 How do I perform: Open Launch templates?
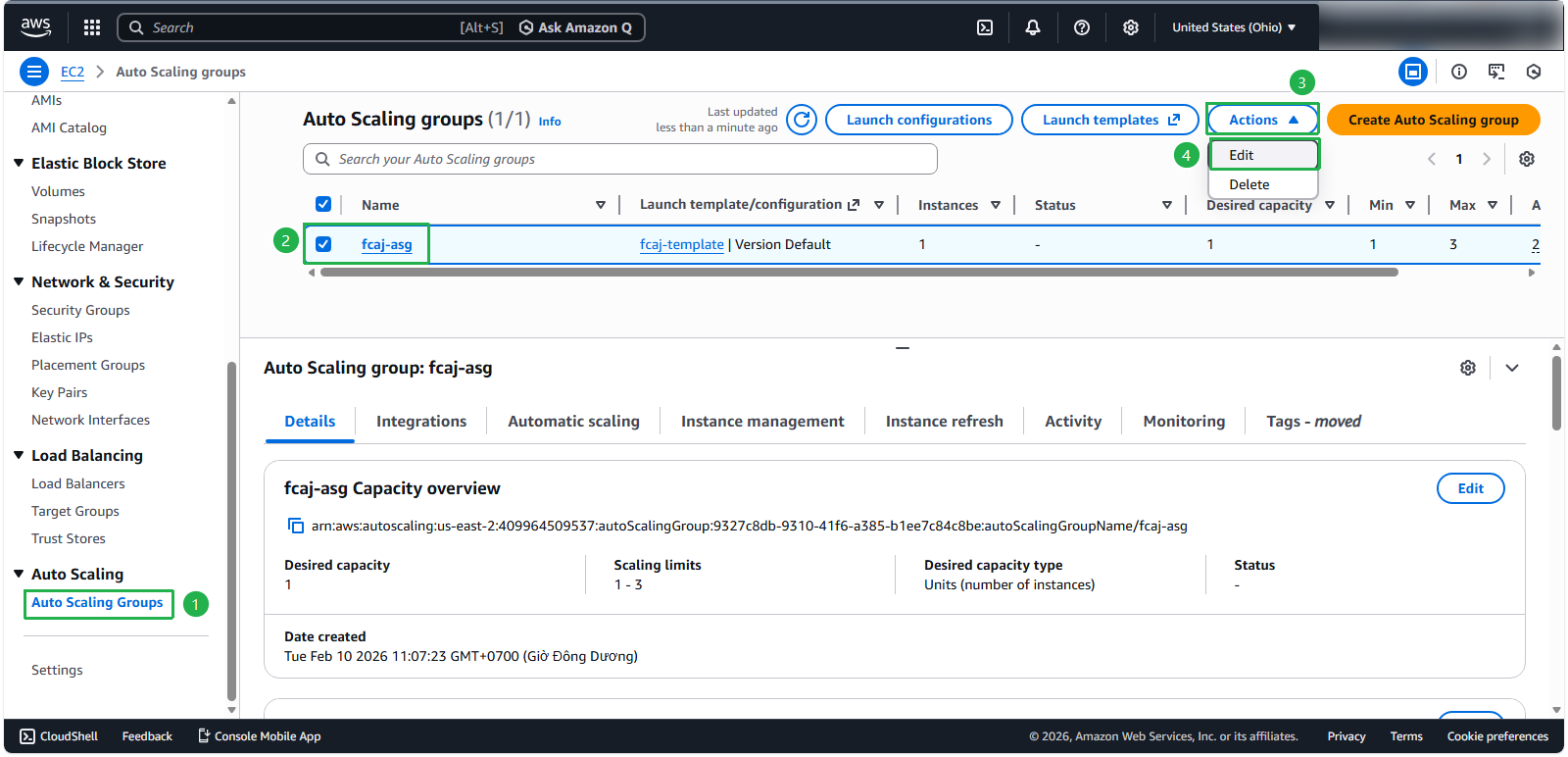[1110, 120]
